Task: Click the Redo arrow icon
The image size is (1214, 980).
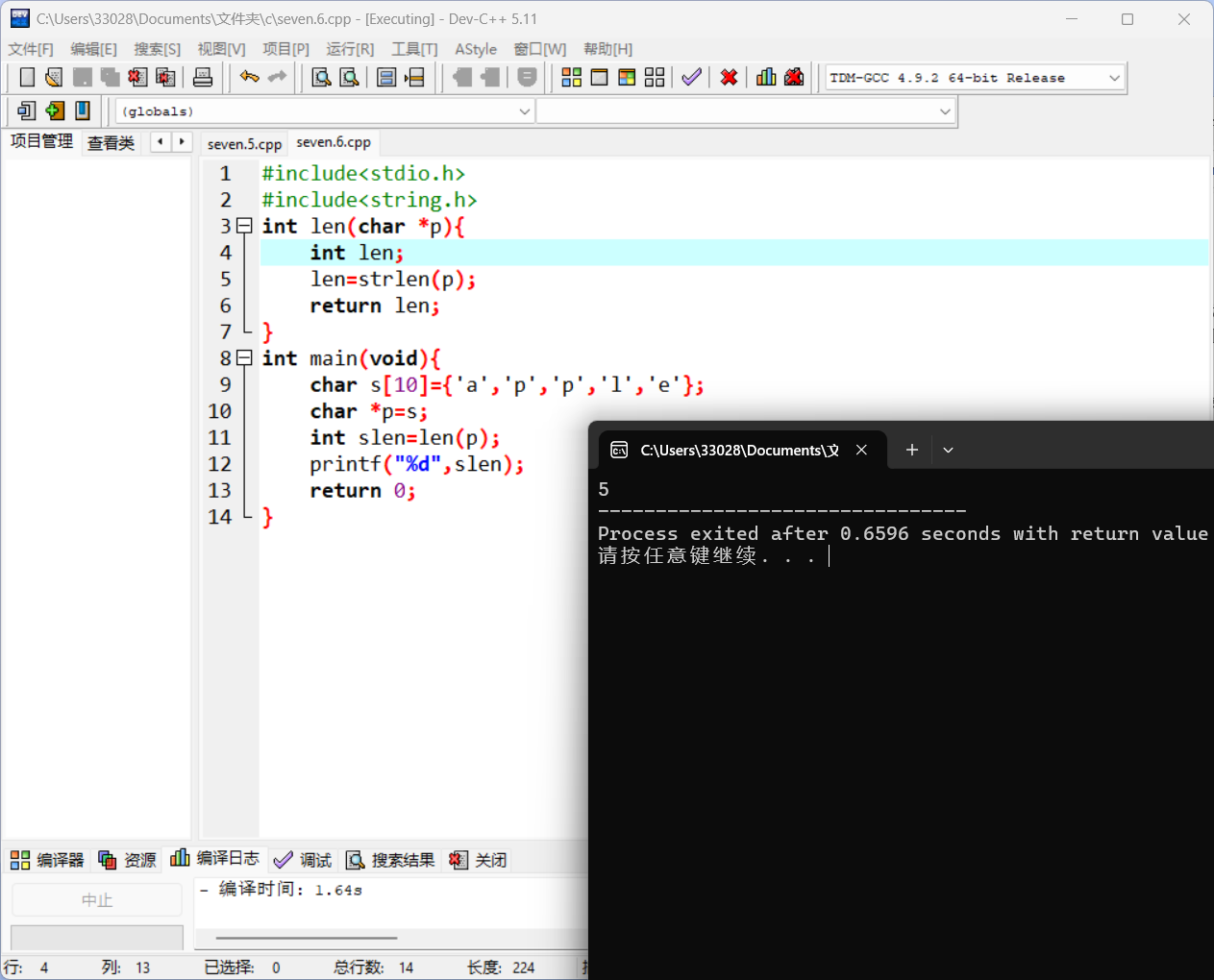Action: click(x=277, y=77)
